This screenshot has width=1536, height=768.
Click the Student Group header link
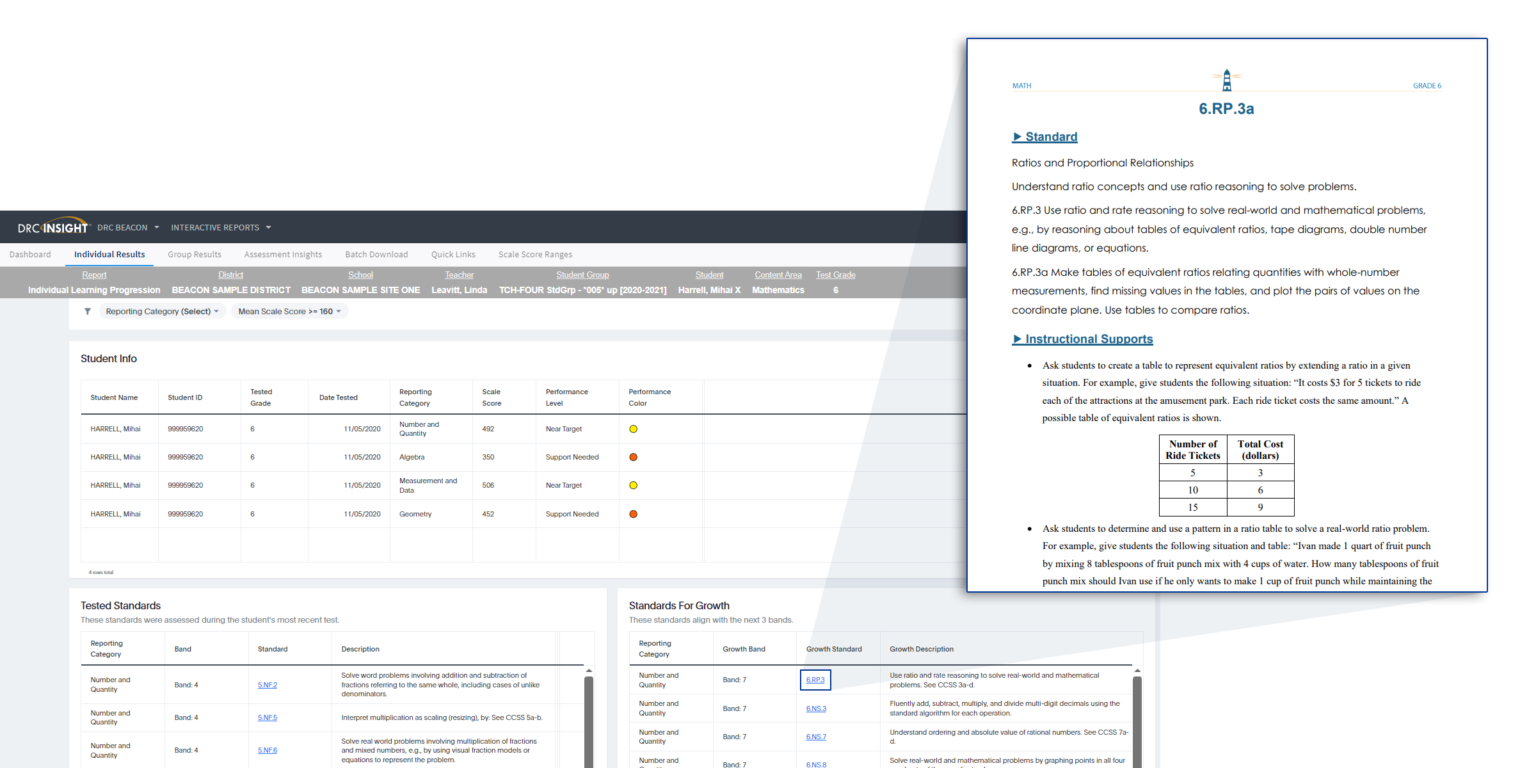point(582,275)
